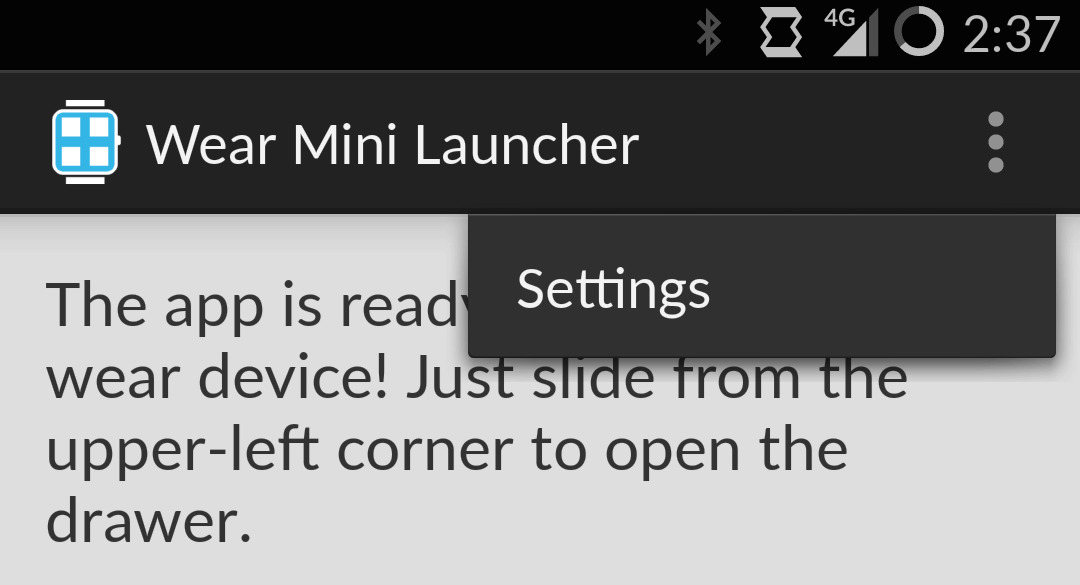Tap the circular battery ring icon
Viewport: 1080px width, 585px height.
tap(919, 32)
